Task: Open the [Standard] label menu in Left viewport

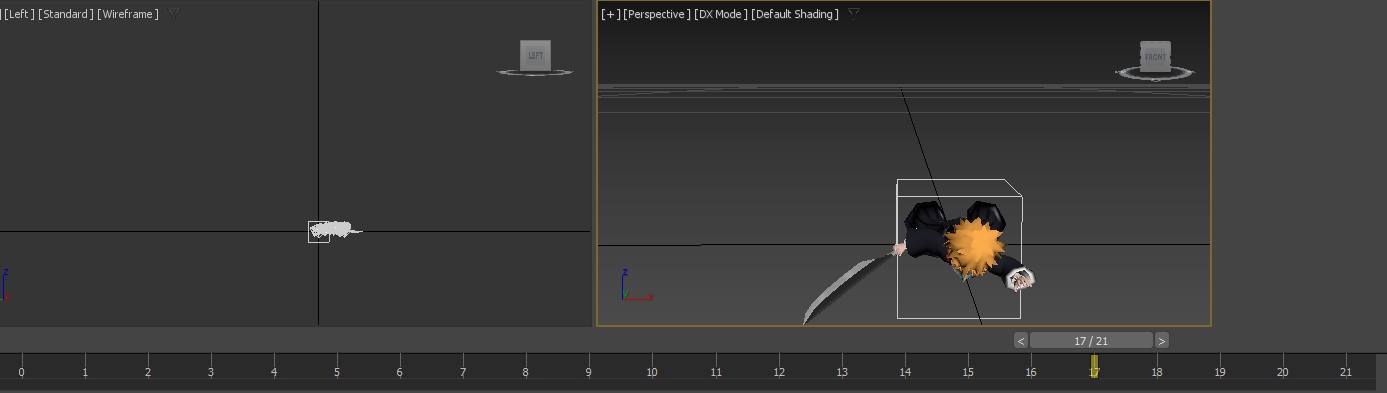Action: (x=66, y=14)
